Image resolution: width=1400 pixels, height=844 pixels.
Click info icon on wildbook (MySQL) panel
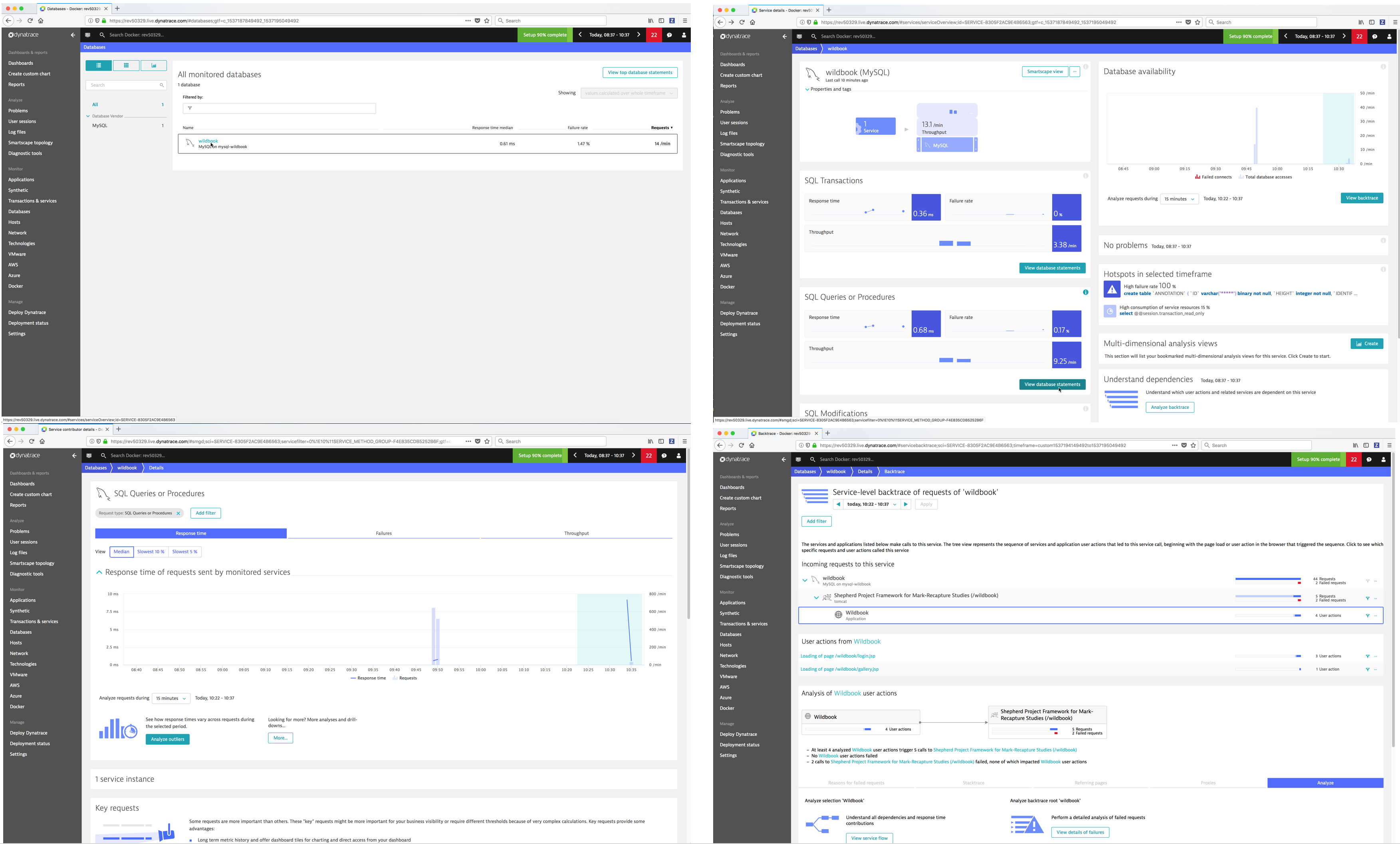(x=1085, y=66)
